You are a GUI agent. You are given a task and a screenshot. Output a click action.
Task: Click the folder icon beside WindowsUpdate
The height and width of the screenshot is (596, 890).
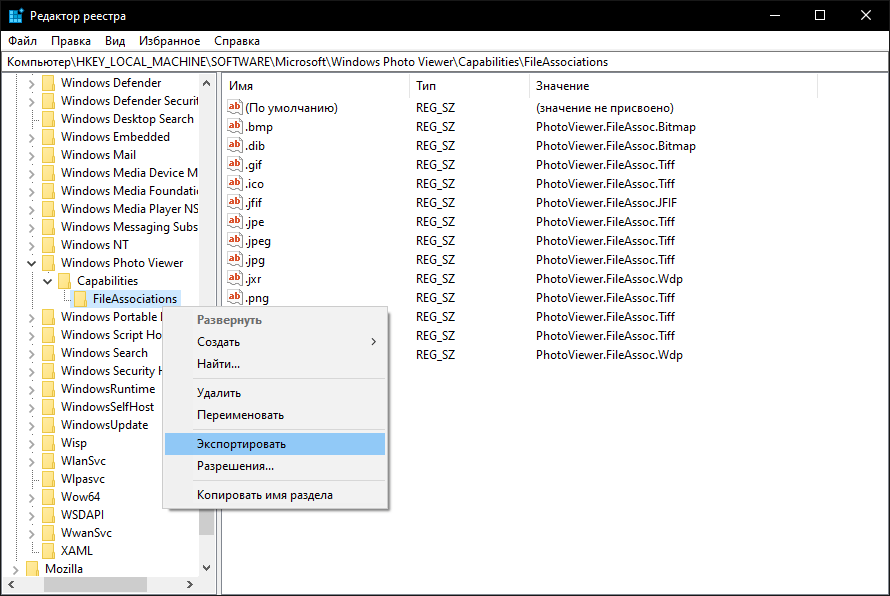49,425
